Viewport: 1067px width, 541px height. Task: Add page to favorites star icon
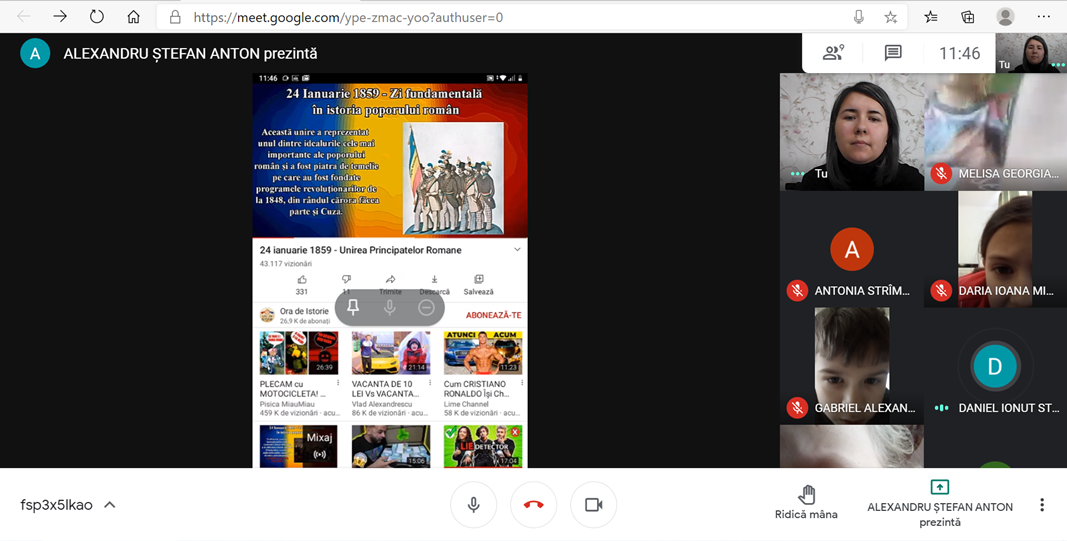tap(890, 17)
